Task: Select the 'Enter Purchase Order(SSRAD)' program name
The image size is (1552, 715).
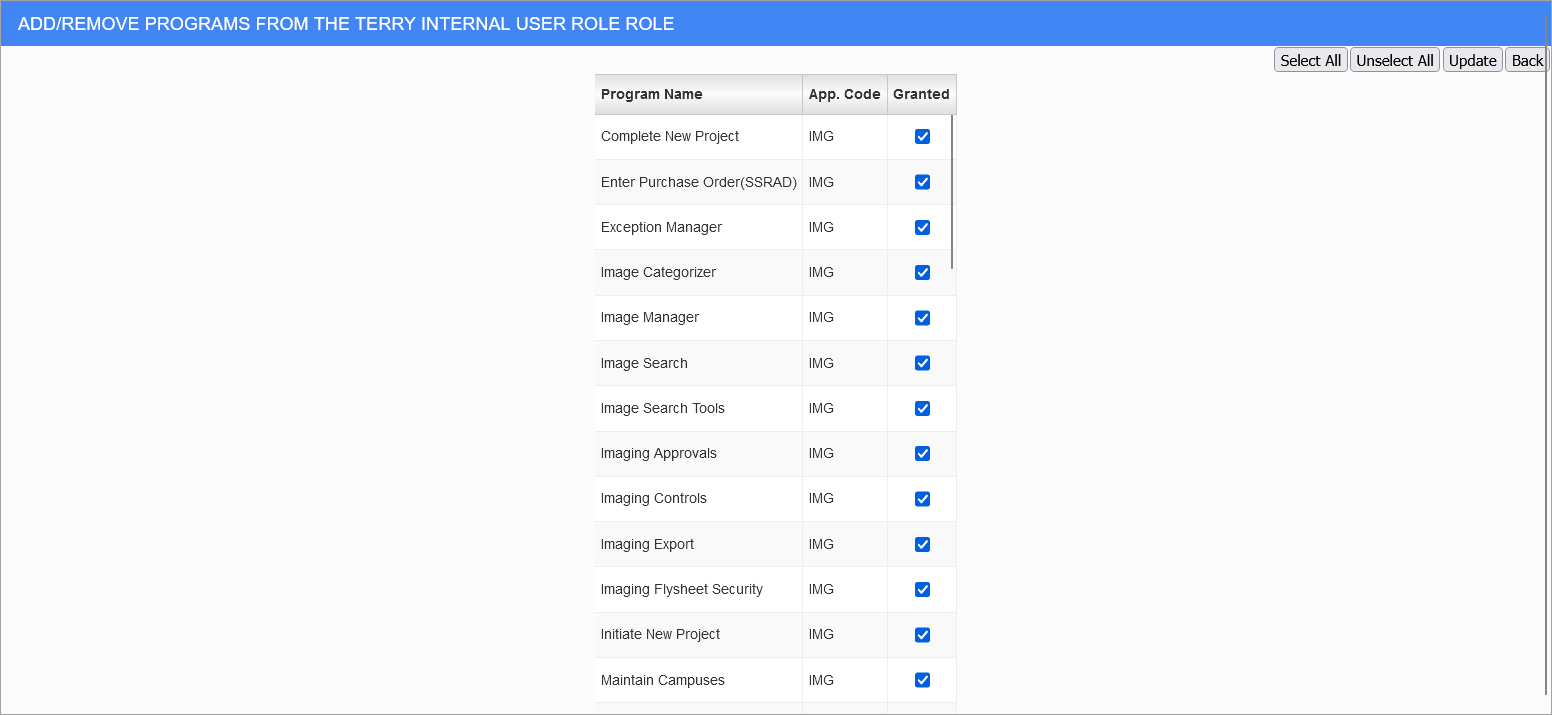Action: [699, 182]
